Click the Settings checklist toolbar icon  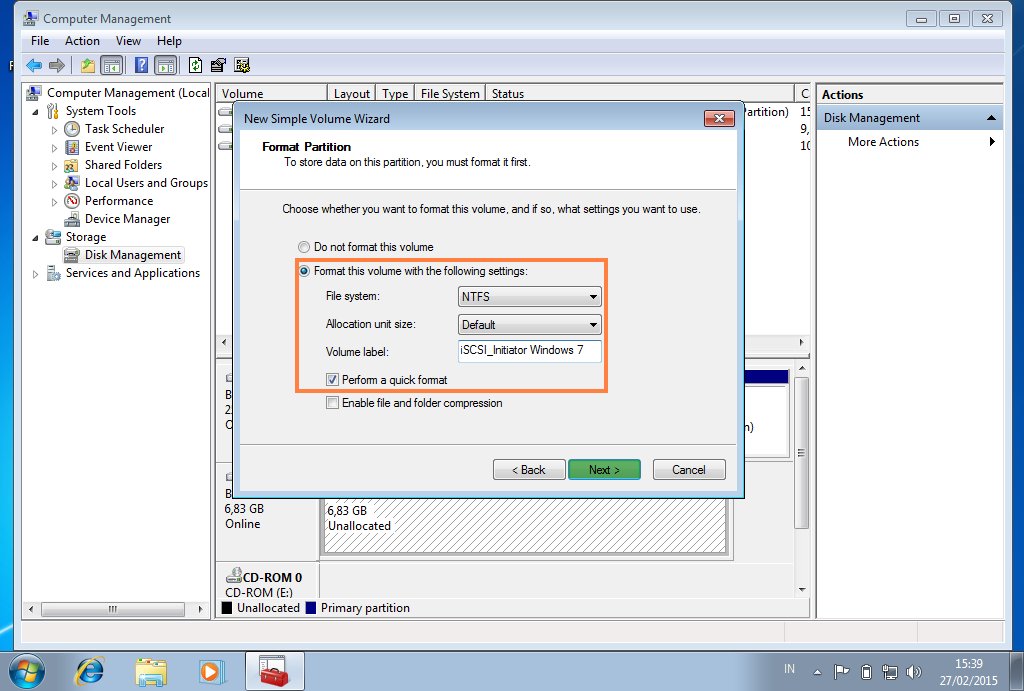pyautogui.click(x=242, y=65)
